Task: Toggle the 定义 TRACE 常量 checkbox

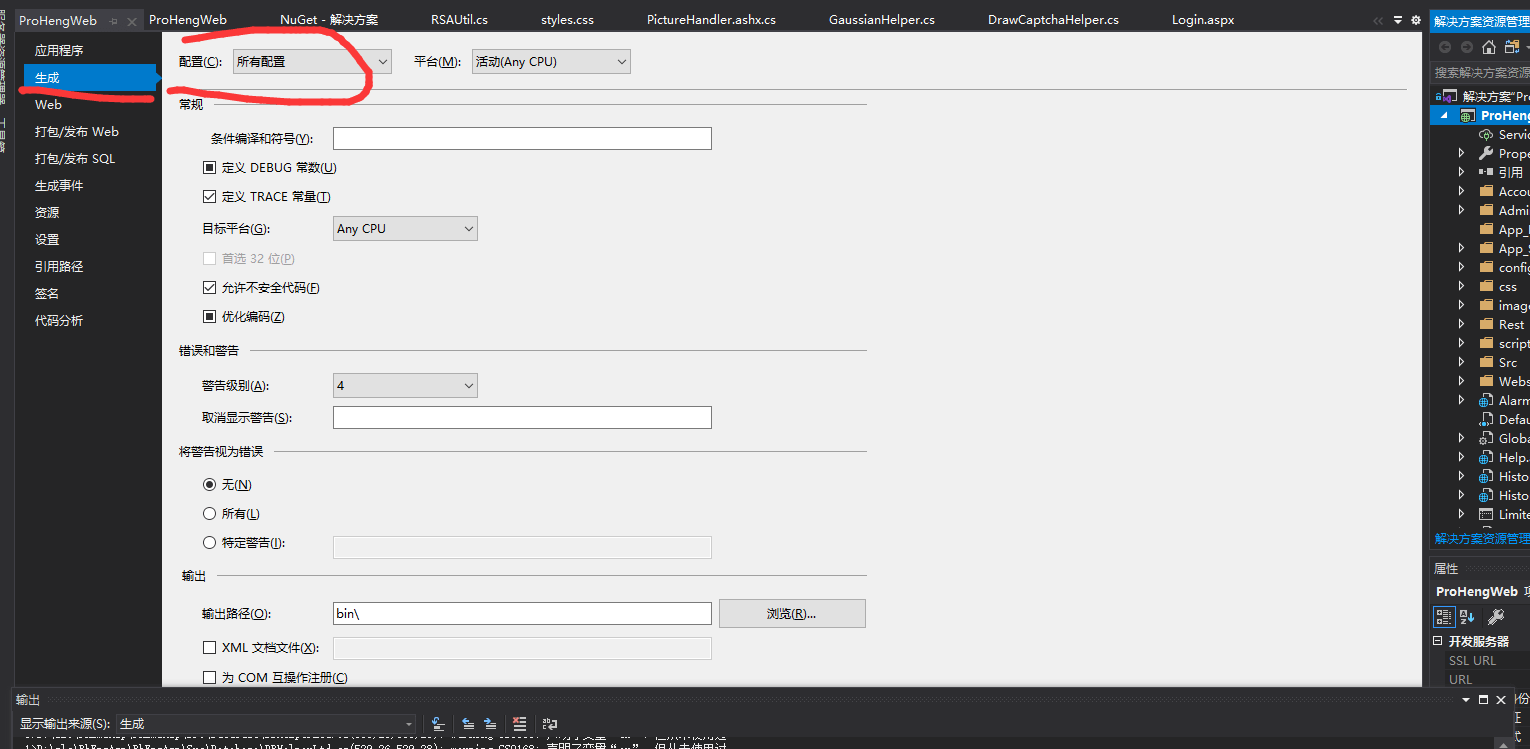Action: (x=209, y=197)
